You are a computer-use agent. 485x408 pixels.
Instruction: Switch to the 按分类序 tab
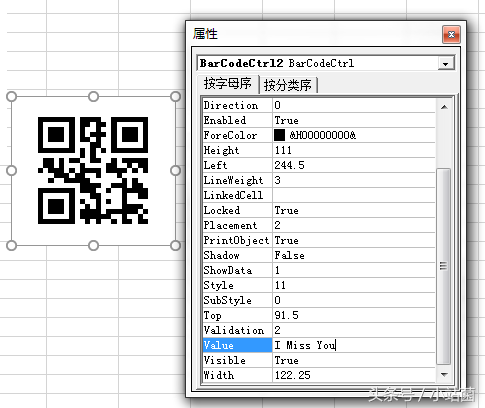tap(288, 85)
